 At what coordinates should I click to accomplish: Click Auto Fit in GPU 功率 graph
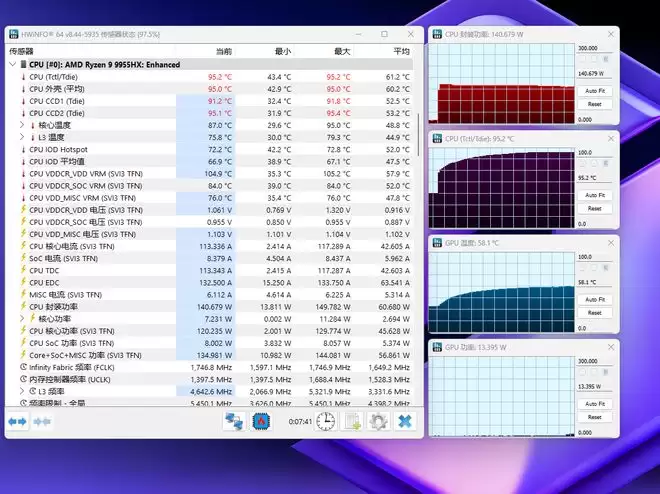(595, 404)
